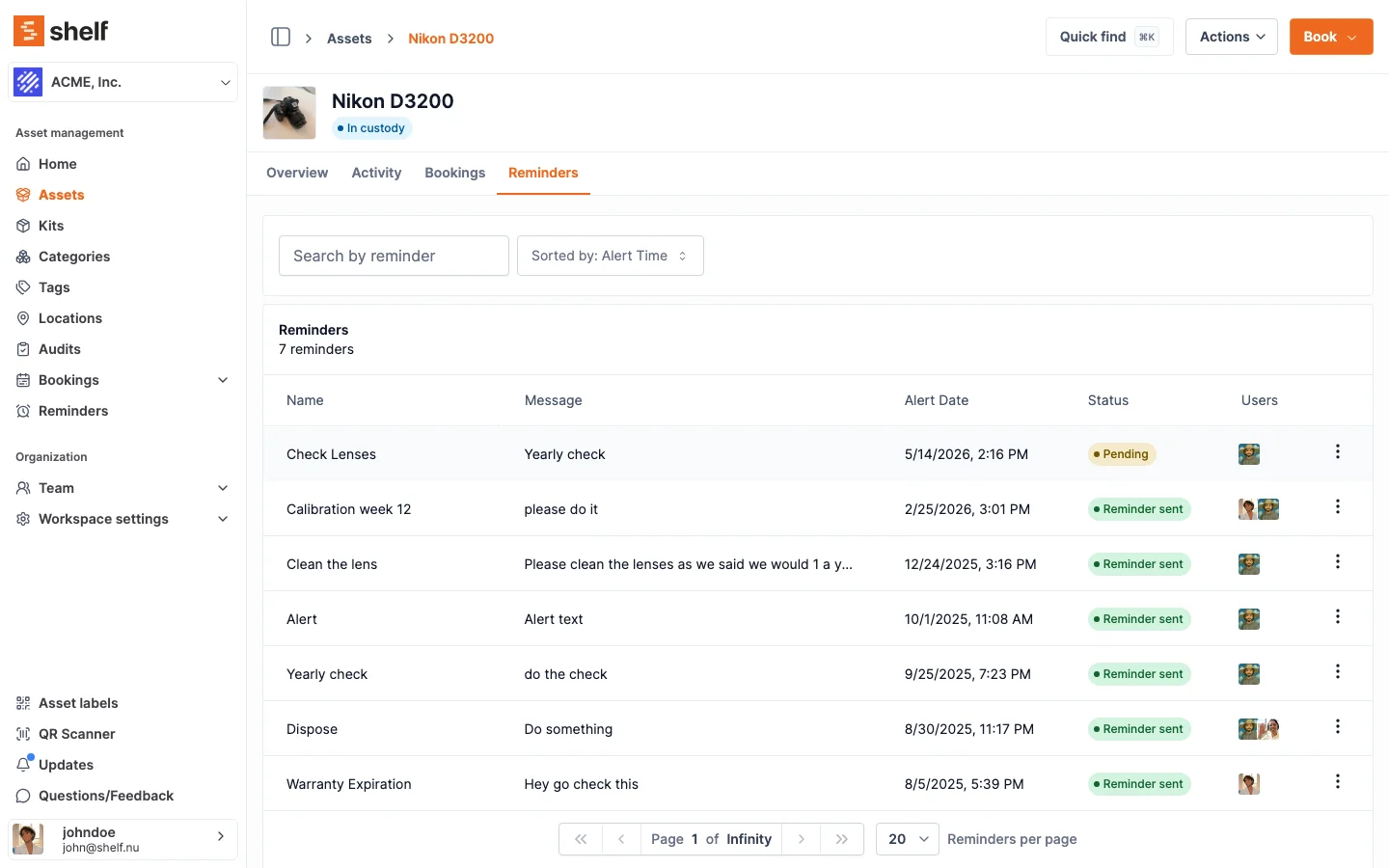Open row options for Check Lenses reminder
Viewport: 1389px width, 868px height.
click(x=1337, y=452)
